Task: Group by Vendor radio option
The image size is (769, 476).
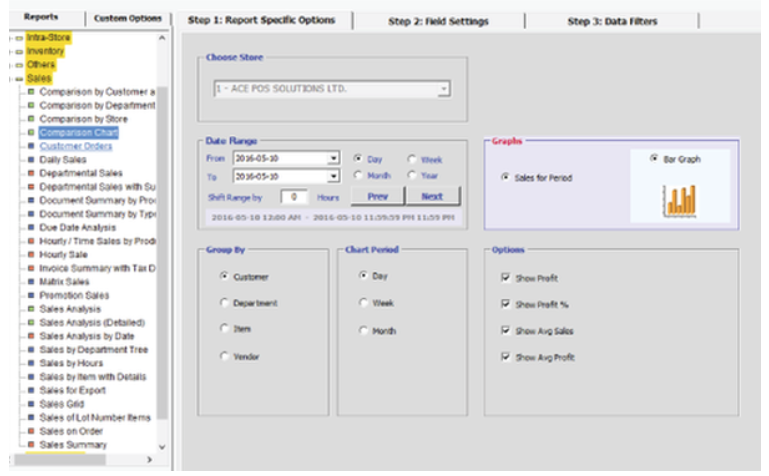Action: [224, 356]
